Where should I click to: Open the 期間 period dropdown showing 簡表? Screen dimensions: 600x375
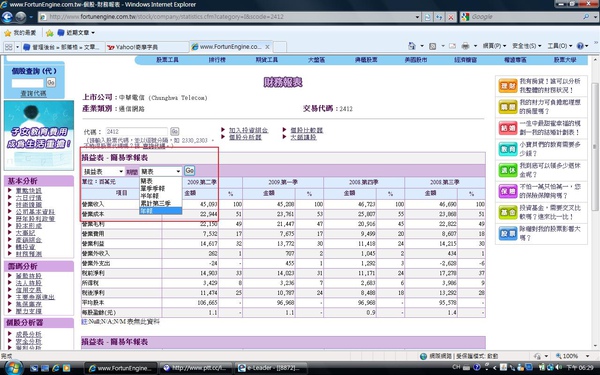tap(160, 171)
